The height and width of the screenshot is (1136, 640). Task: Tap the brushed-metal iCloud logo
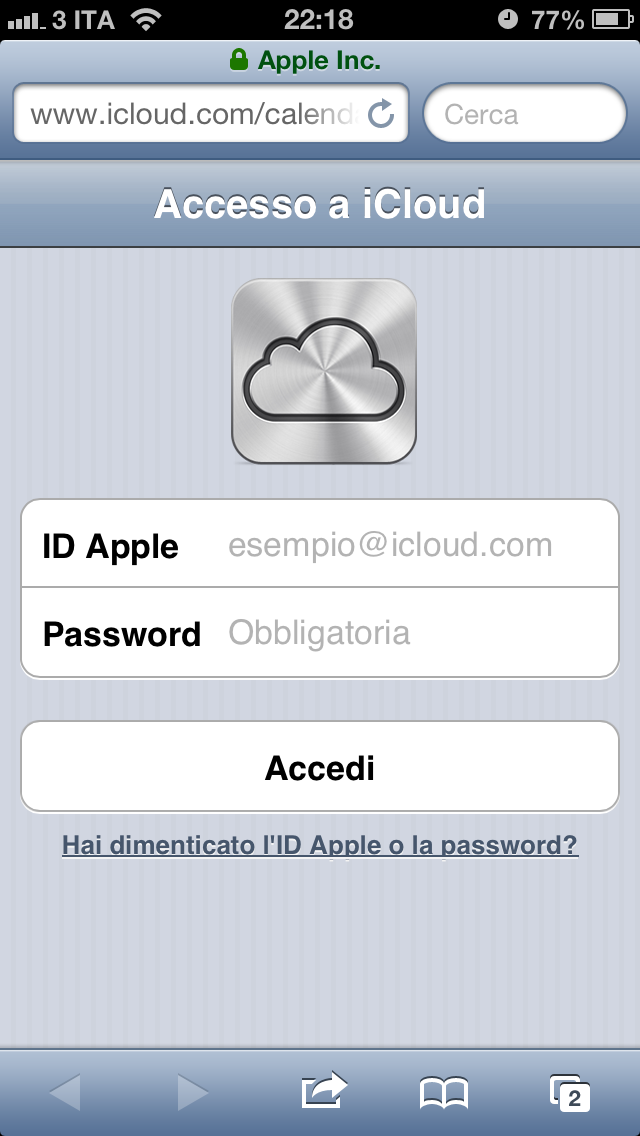(324, 371)
